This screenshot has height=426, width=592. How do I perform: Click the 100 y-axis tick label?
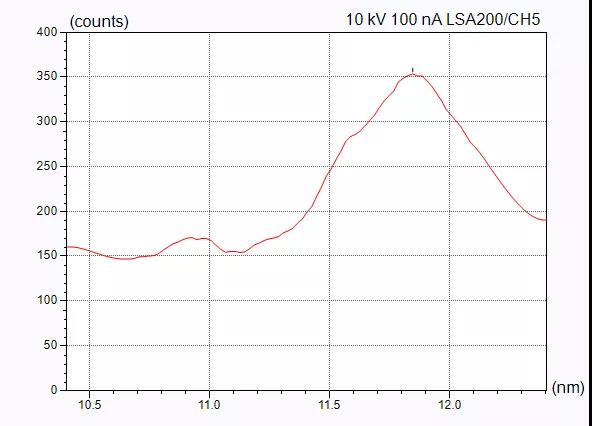click(47, 300)
